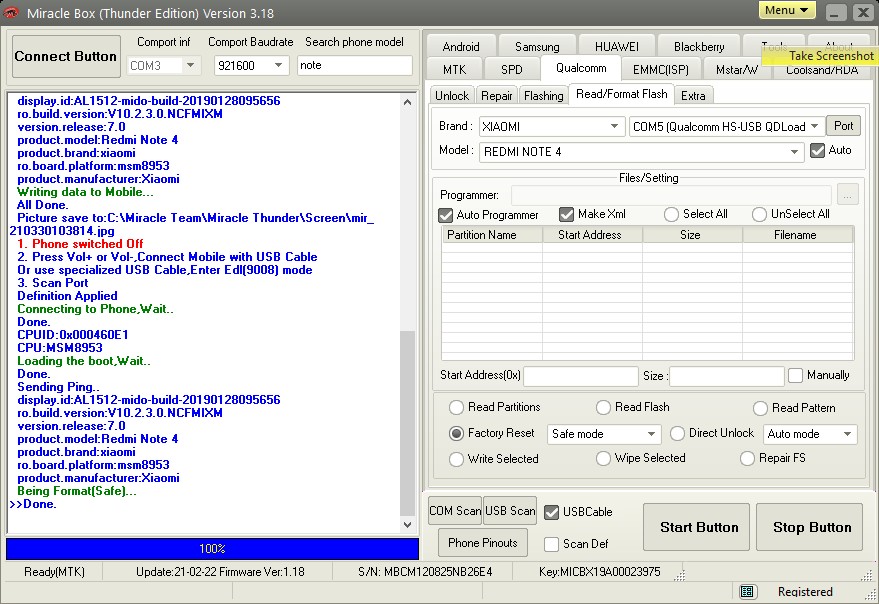Click the Port button
Image resolution: width=879 pixels, height=604 pixels.
843,126
